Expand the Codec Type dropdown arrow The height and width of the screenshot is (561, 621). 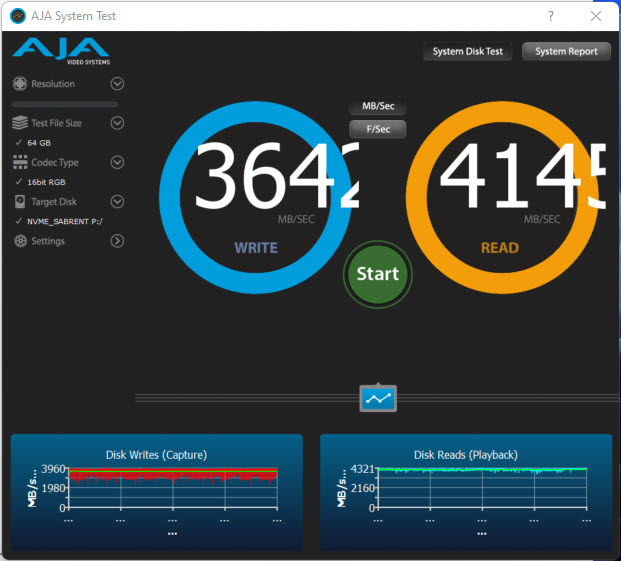(x=117, y=162)
